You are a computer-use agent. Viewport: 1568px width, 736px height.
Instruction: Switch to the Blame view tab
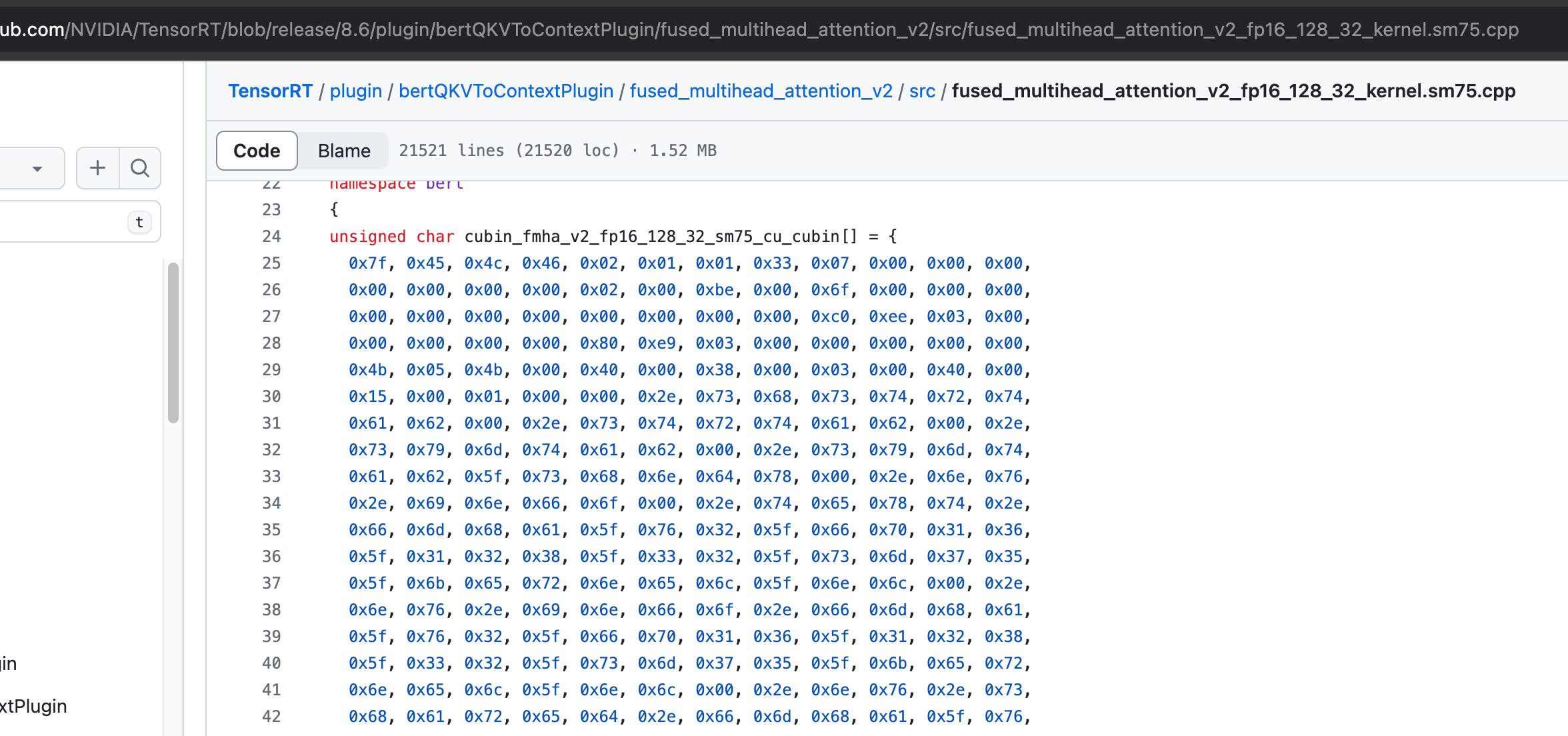(x=343, y=151)
